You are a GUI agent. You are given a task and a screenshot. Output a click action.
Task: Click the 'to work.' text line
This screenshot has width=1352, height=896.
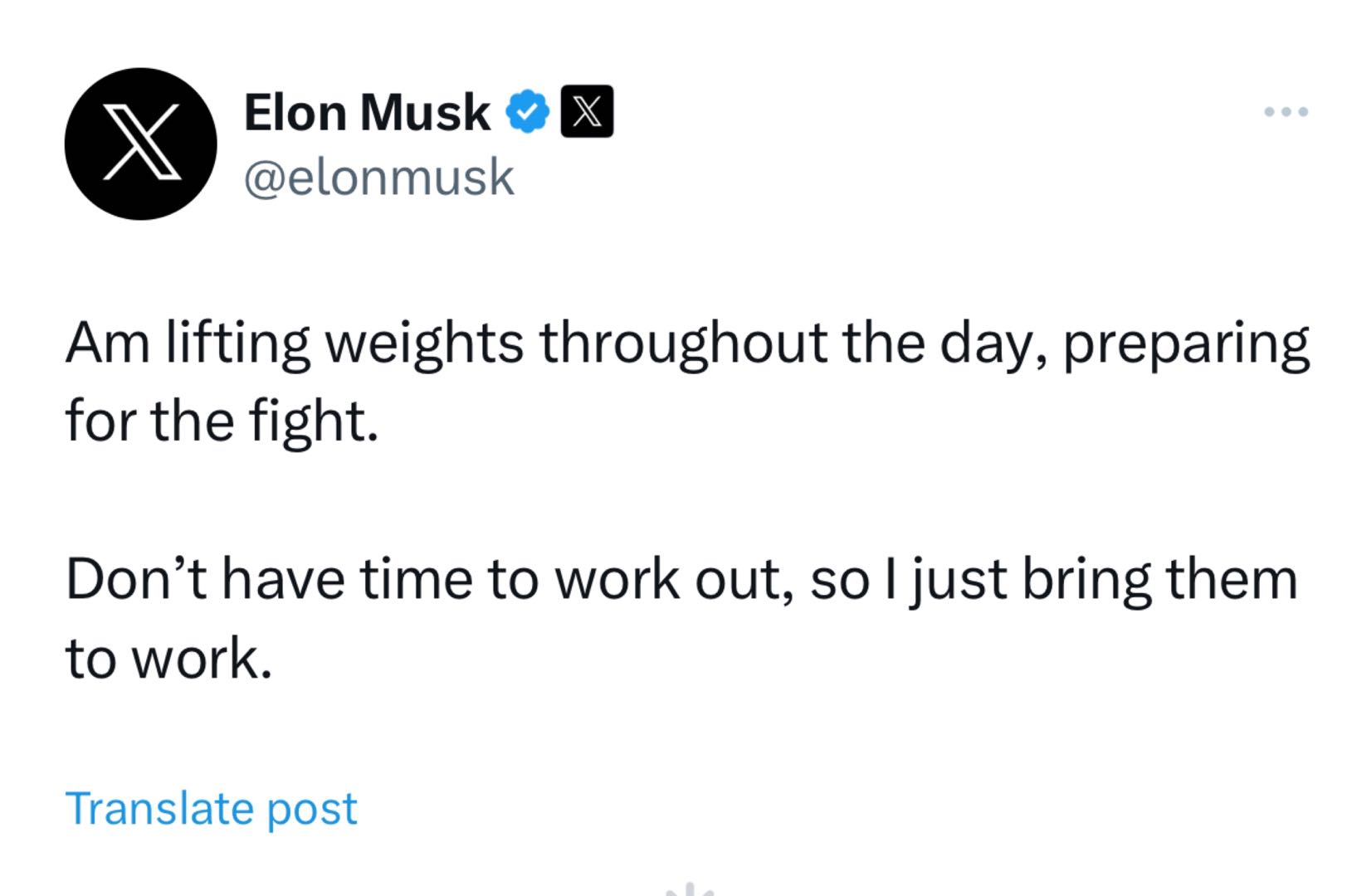click(x=168, y=659)
